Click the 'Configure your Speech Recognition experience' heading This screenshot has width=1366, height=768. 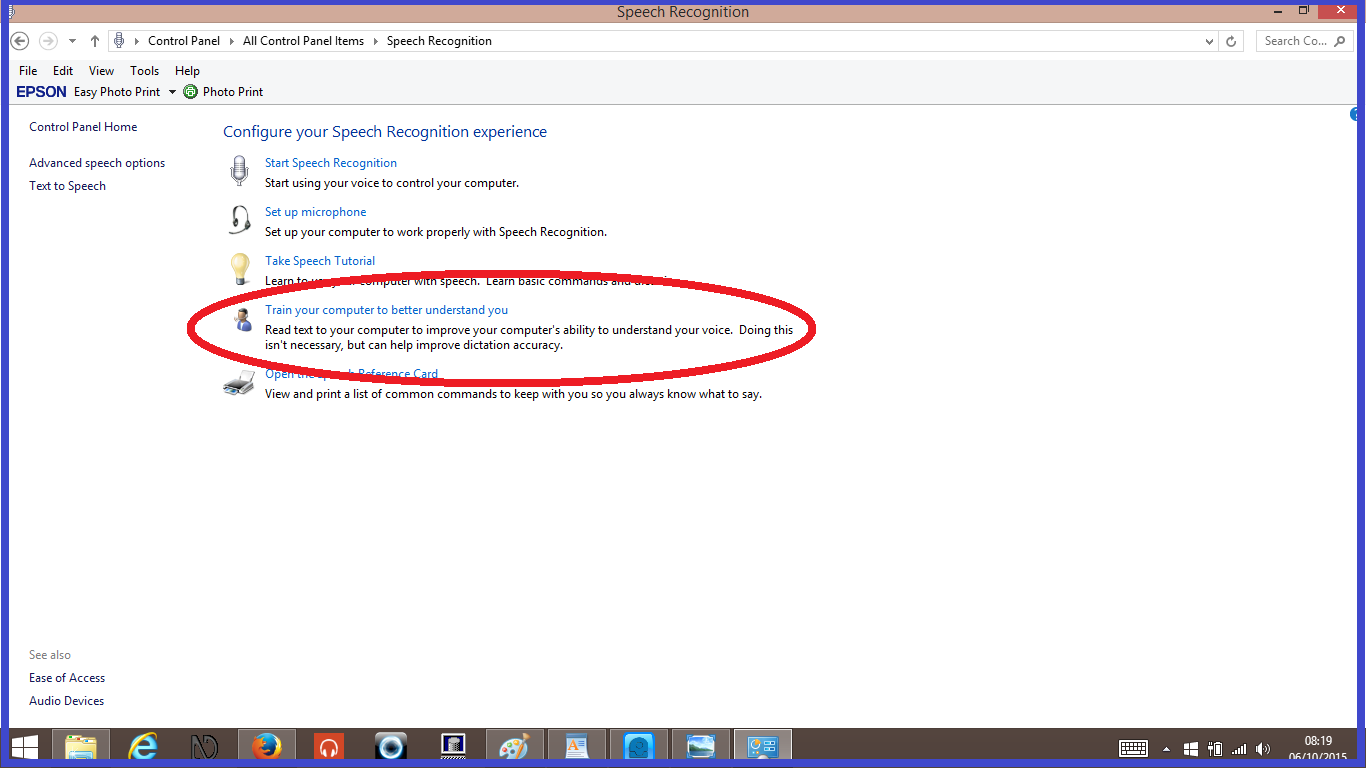(x=385, y=132)
